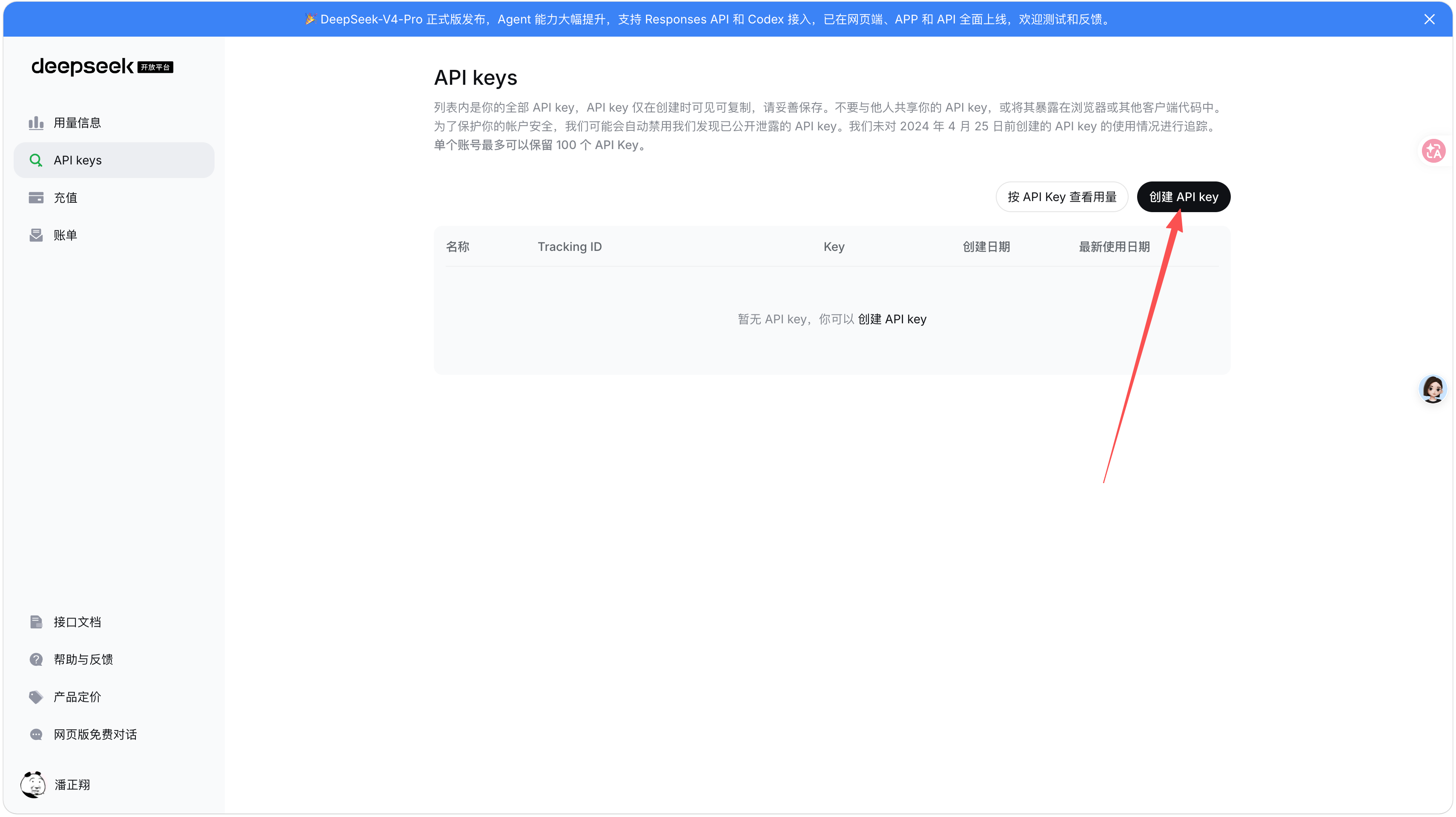
Task: Open the assistant avatar floating button
Action: 1433,389
